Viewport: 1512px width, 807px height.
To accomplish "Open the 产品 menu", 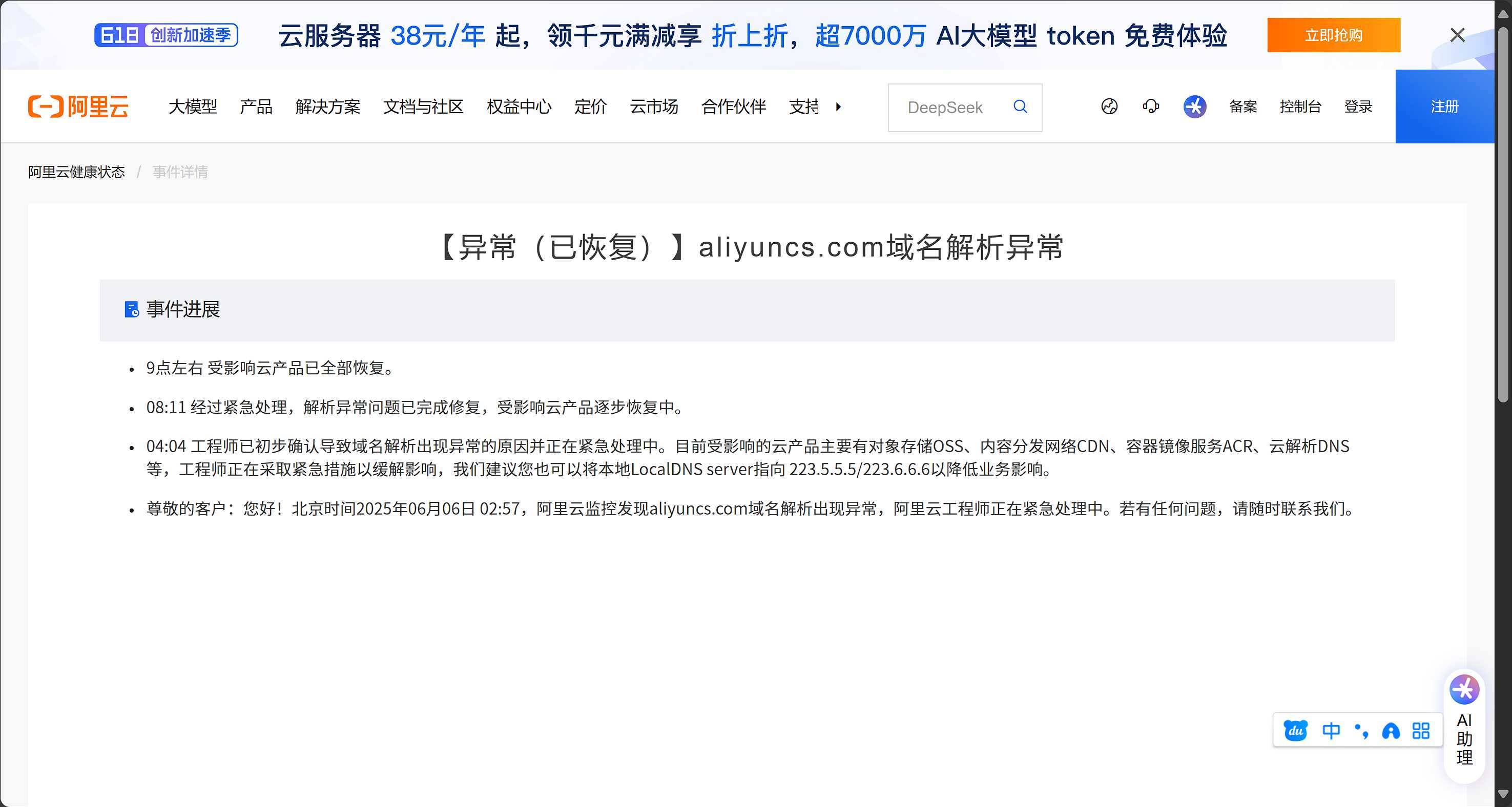I will click(x=256, y=107).
